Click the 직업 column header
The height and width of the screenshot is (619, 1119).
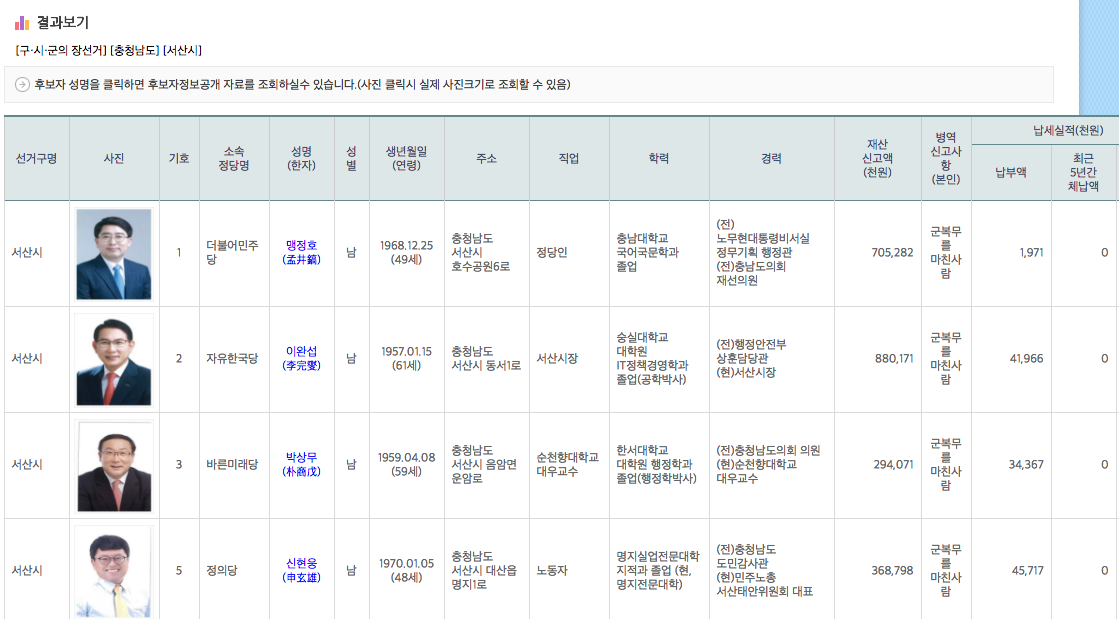(569, 158)
